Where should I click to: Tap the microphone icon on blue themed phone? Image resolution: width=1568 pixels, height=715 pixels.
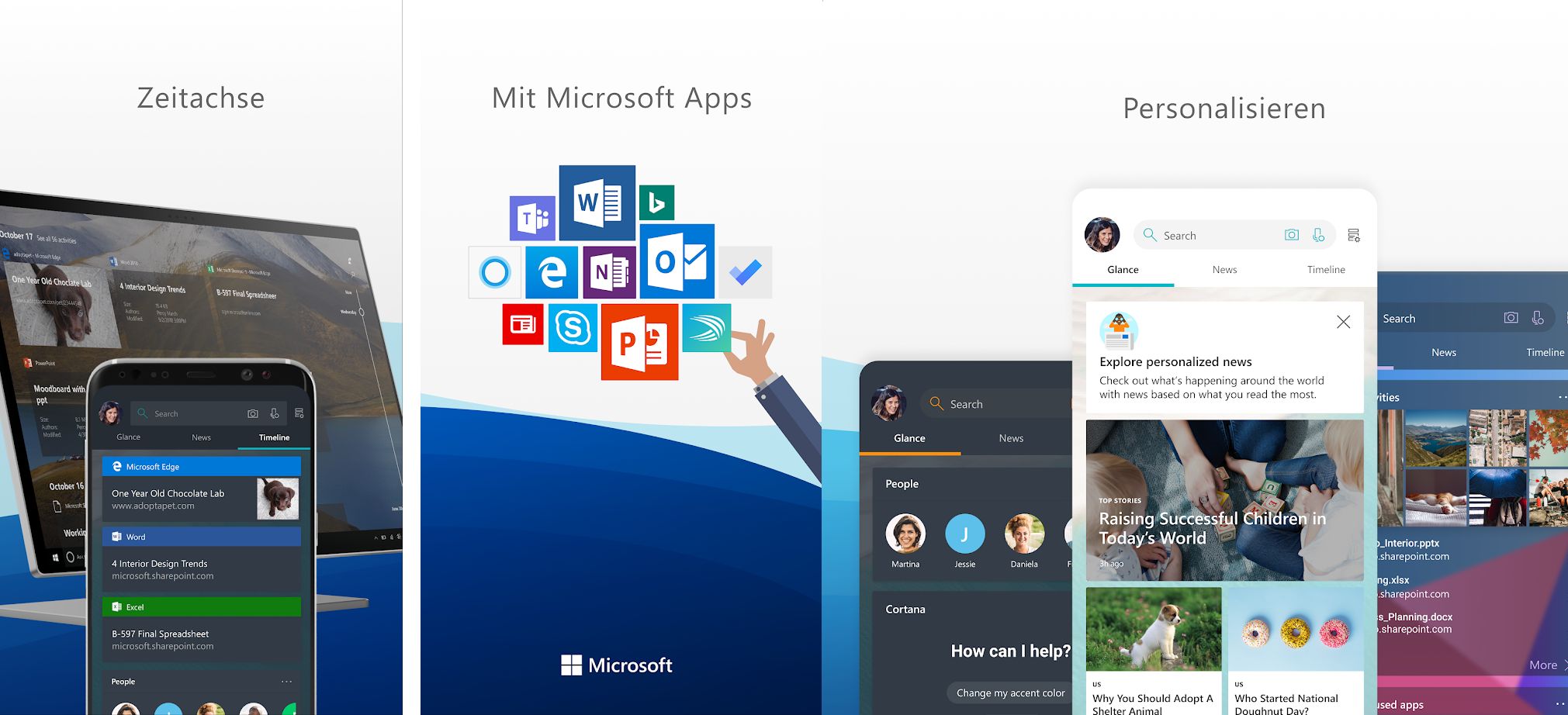(x=1538, y=318)
